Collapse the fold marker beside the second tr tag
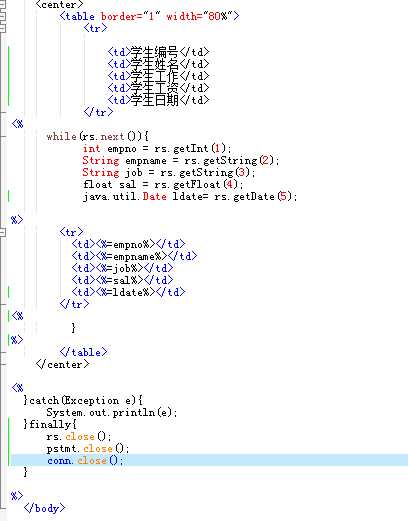This screenshot has height=521, width=408. pyautogui.click(x=2, y=232)
